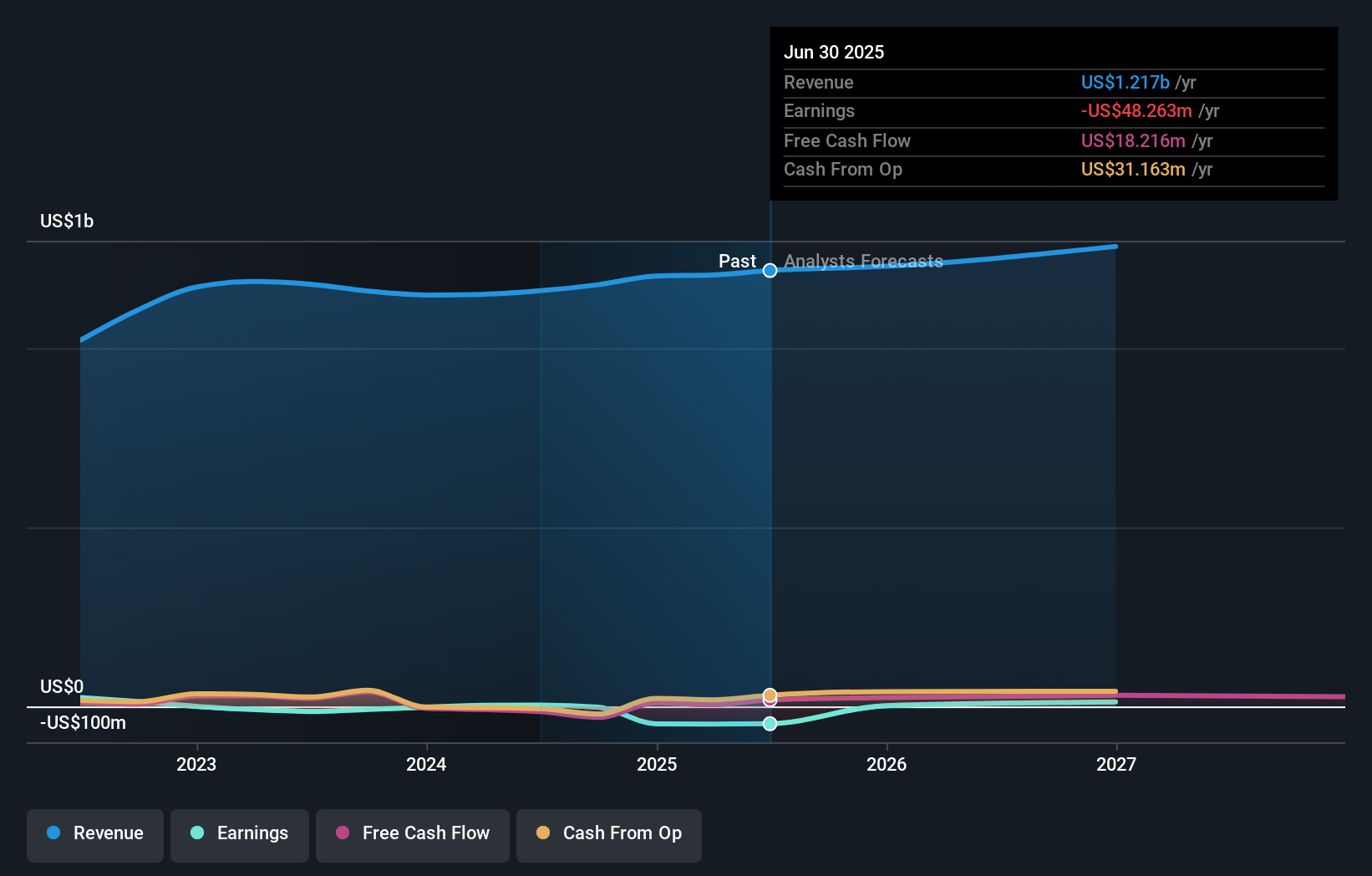Click the US$1b axis label
Image resolution: width=1372 pixels, height=876 pixels.
[67, 220]
